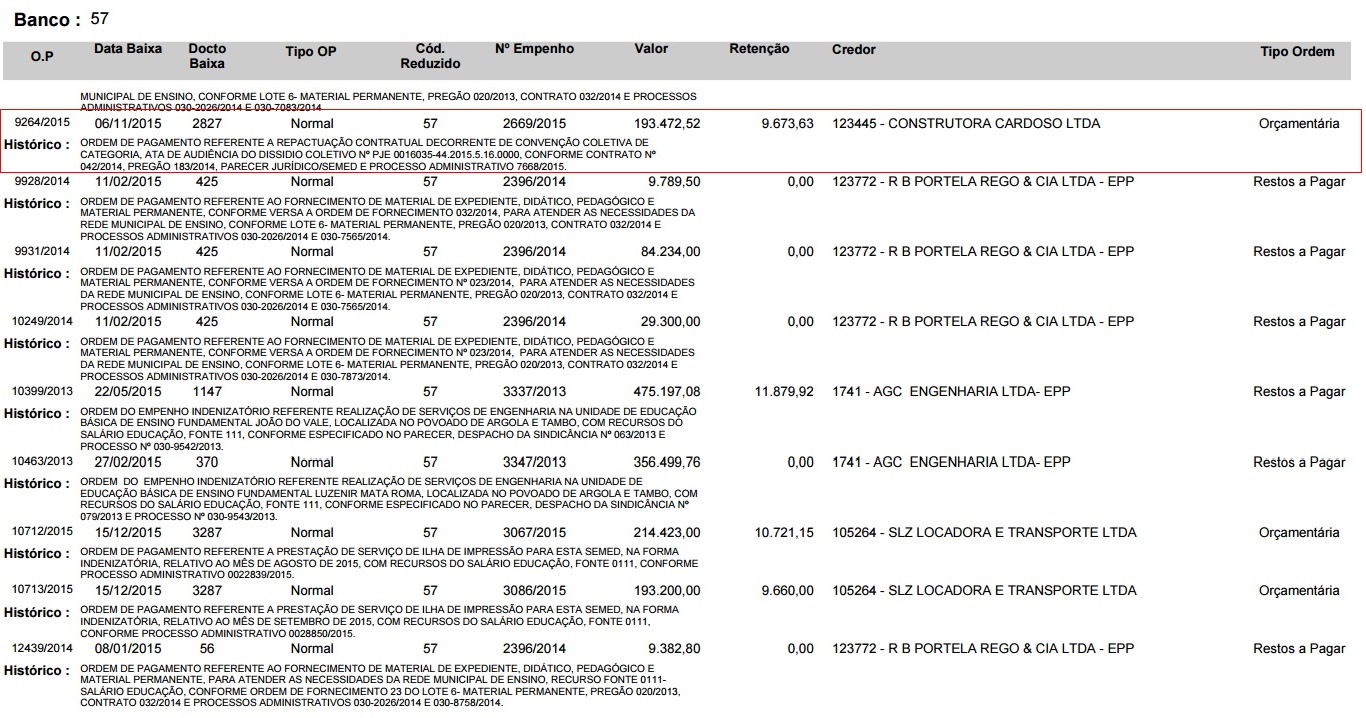1366x718 pixels.
Task: Click the Retenção column header
Action: 759,49
